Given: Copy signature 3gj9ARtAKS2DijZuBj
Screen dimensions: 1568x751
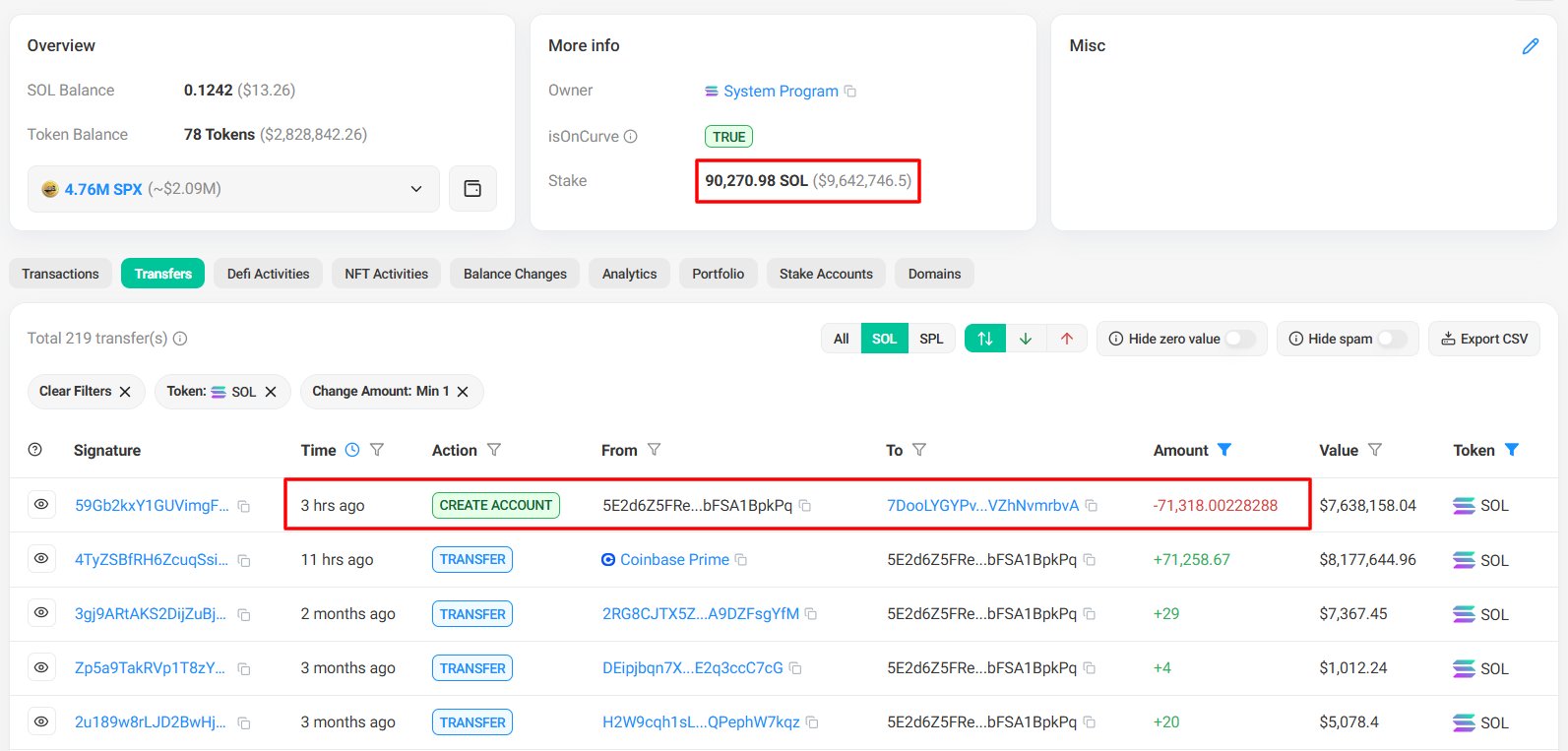Looking at the screenshot, I should click(244, 614).
